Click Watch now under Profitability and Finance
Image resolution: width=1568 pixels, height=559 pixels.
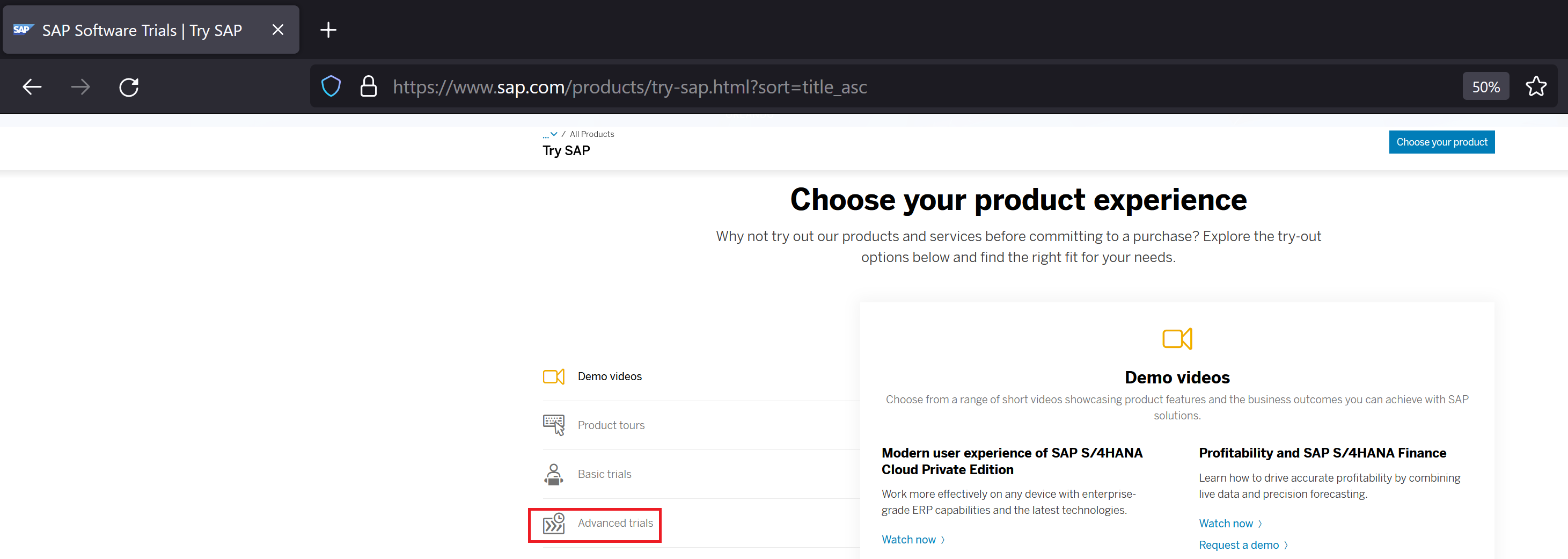pos(1226,523)
